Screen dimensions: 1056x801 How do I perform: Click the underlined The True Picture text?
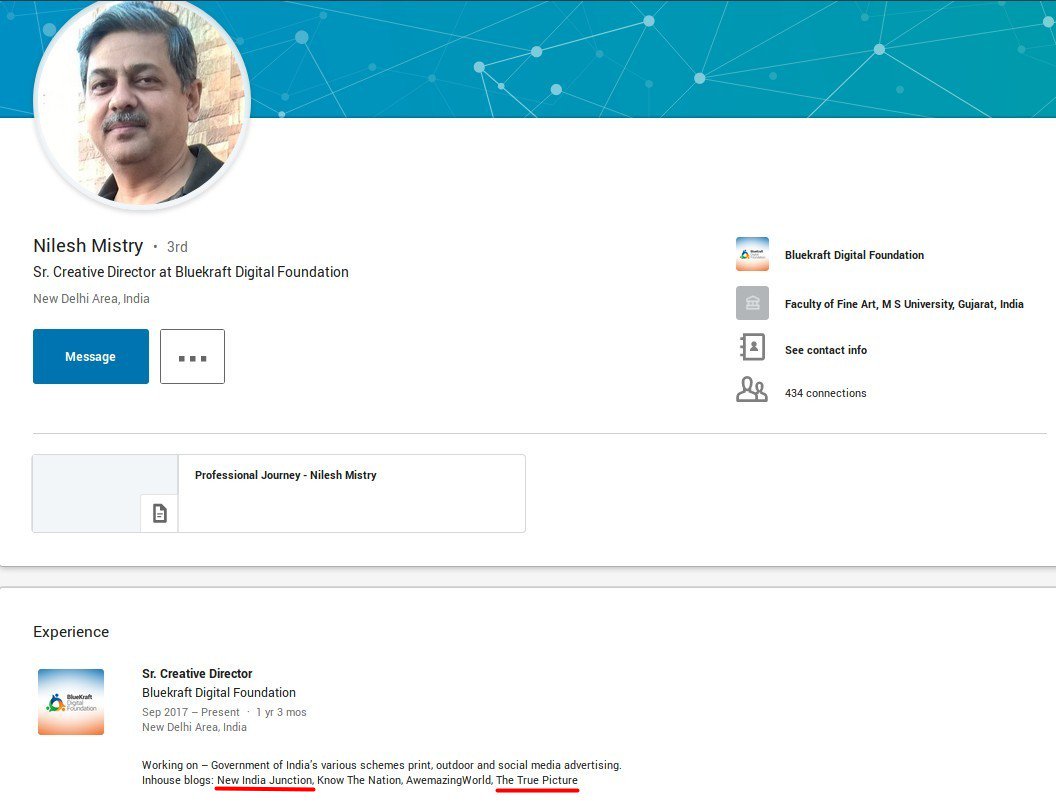537,780
